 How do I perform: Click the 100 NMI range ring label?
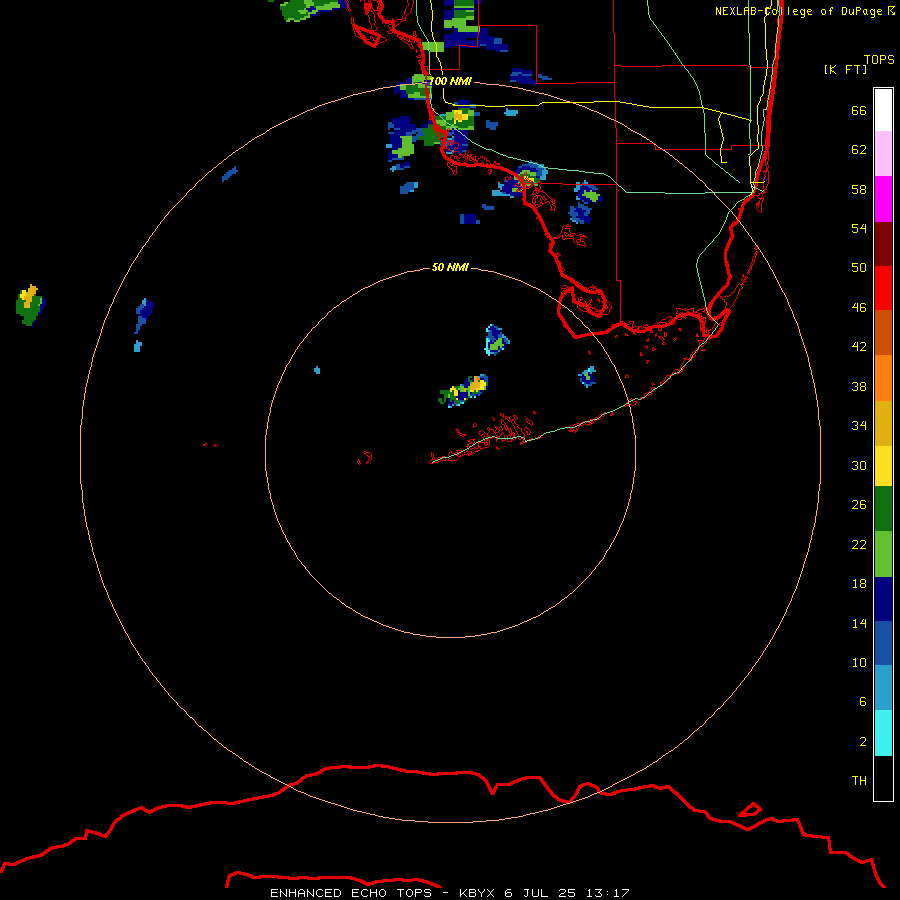(x=451, y=81)
